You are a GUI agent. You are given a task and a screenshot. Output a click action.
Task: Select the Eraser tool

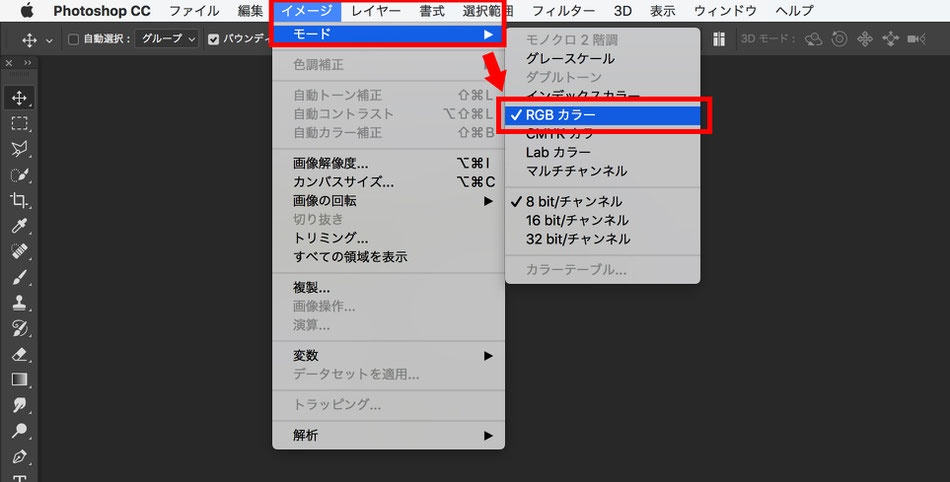click(x=19, y=354)
